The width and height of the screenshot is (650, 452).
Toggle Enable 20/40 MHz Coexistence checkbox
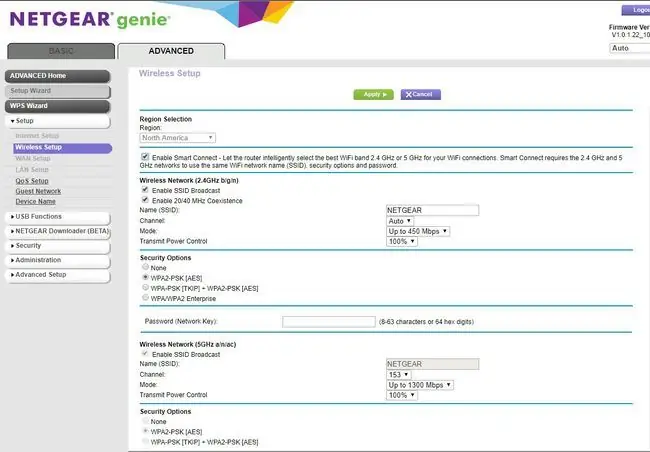pos(145,200)
